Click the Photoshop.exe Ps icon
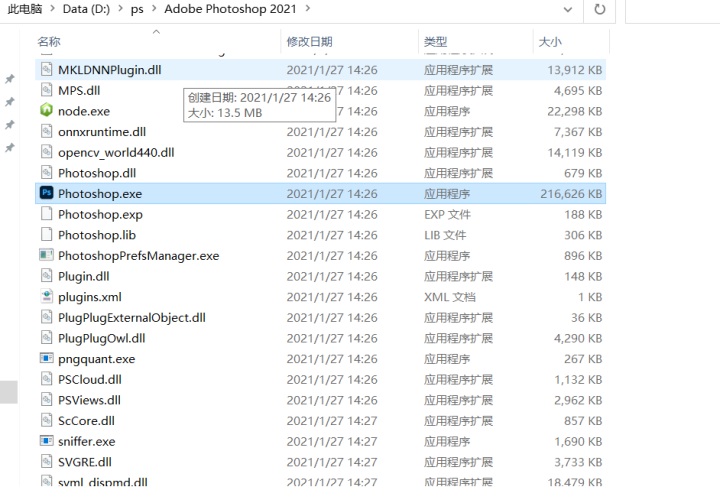The image size is (720, 490). pos(46,193)
